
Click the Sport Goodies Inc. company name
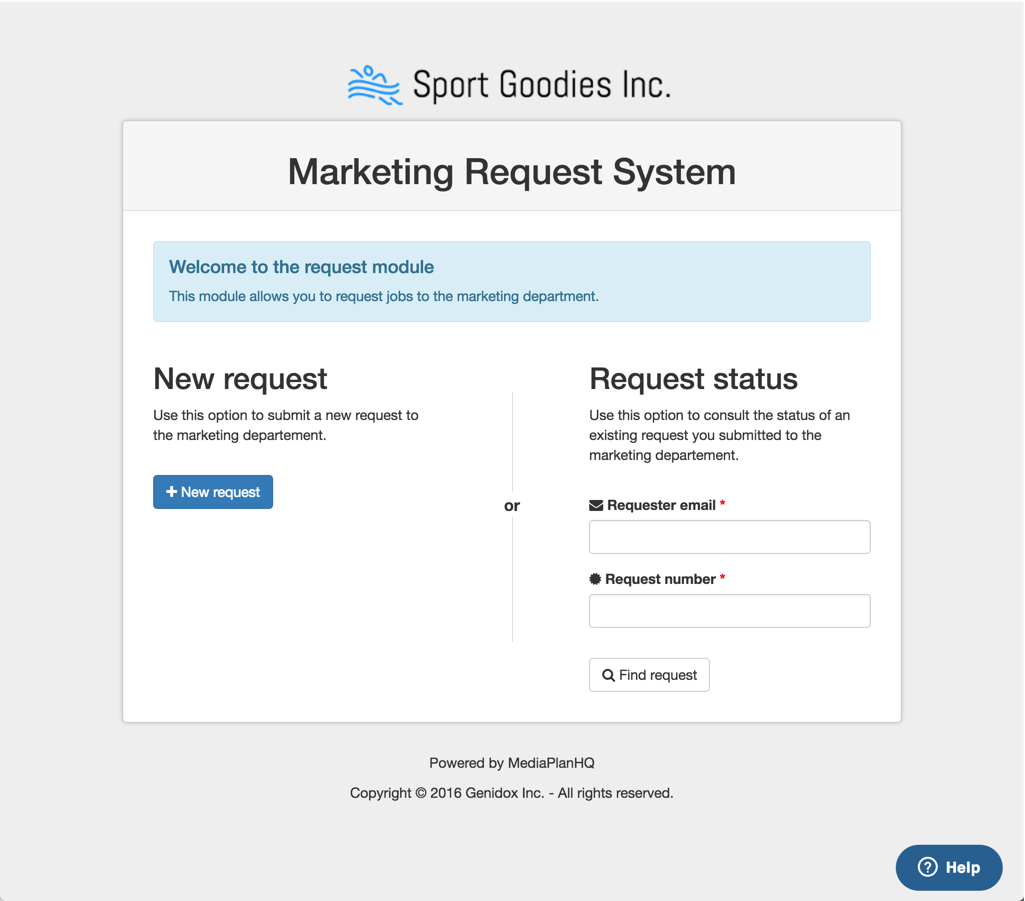(x=541, y=85)
